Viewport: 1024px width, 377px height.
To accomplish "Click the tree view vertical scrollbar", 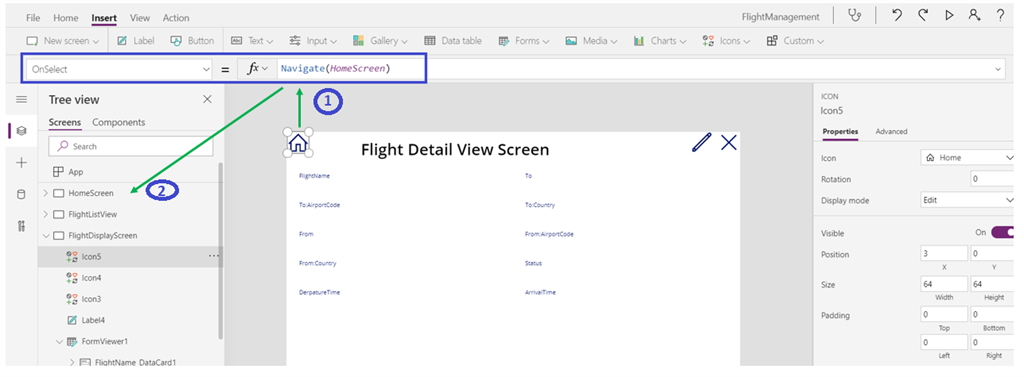I will (x=220, y=252).
